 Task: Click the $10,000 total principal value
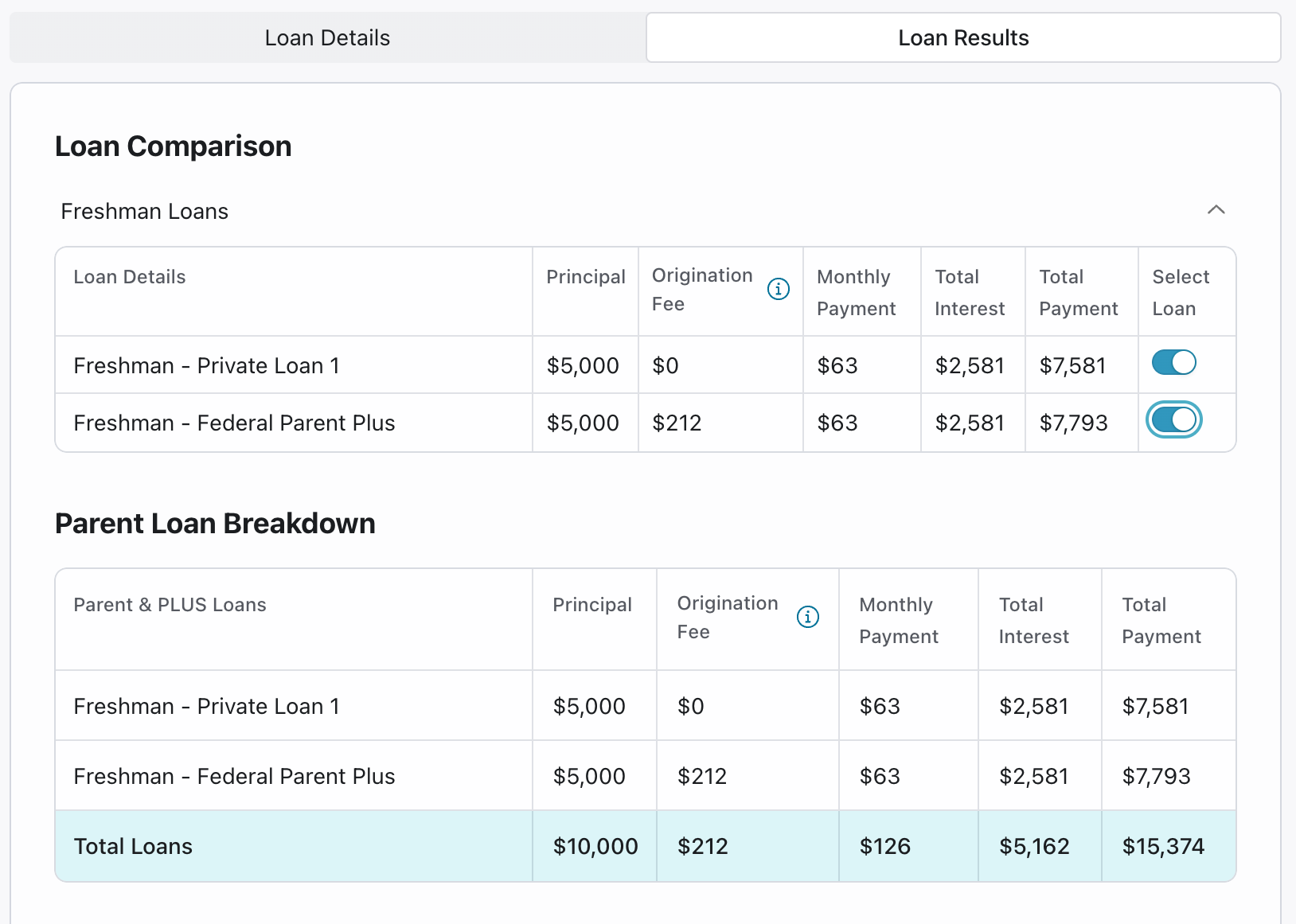[595, 846]
